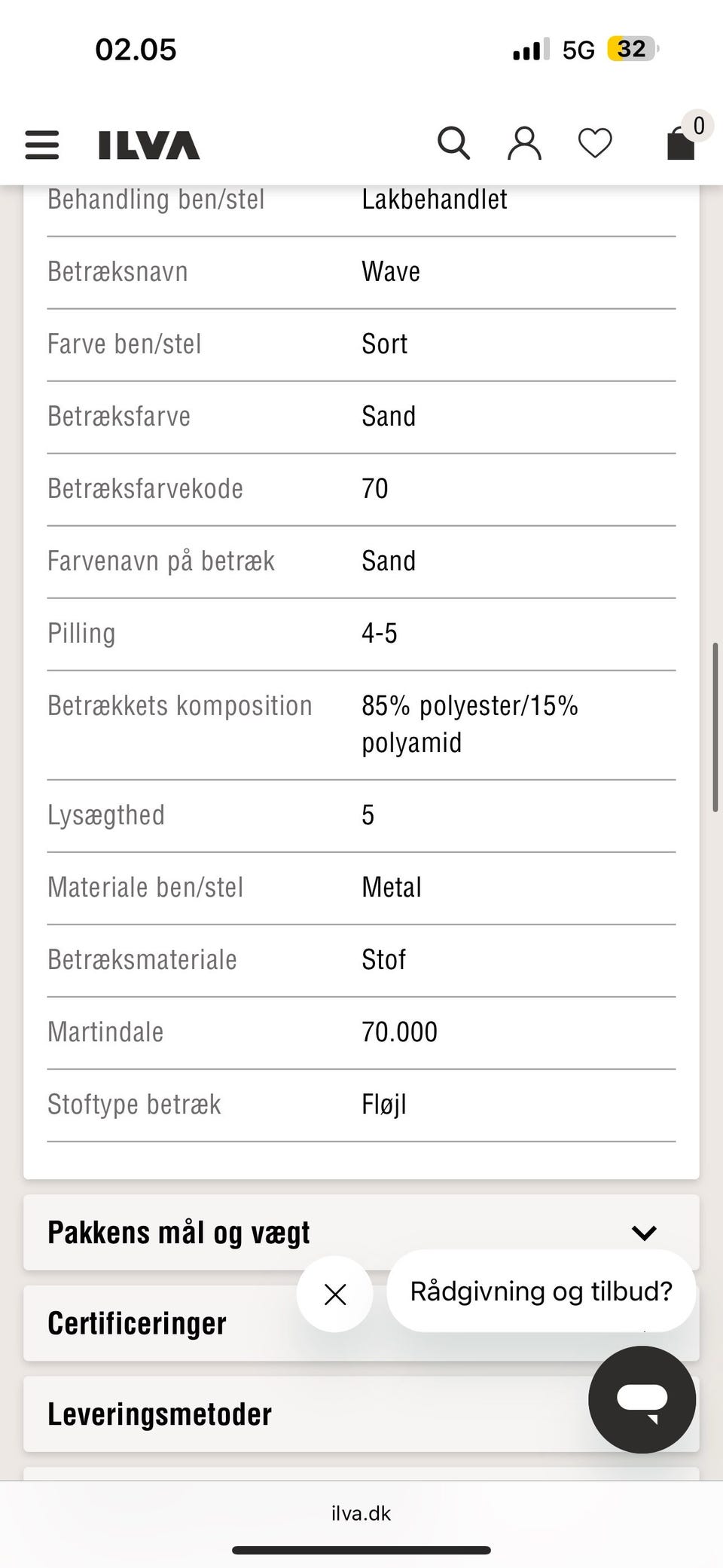Expand the Certificeringer section

[x=137, y=1324]
